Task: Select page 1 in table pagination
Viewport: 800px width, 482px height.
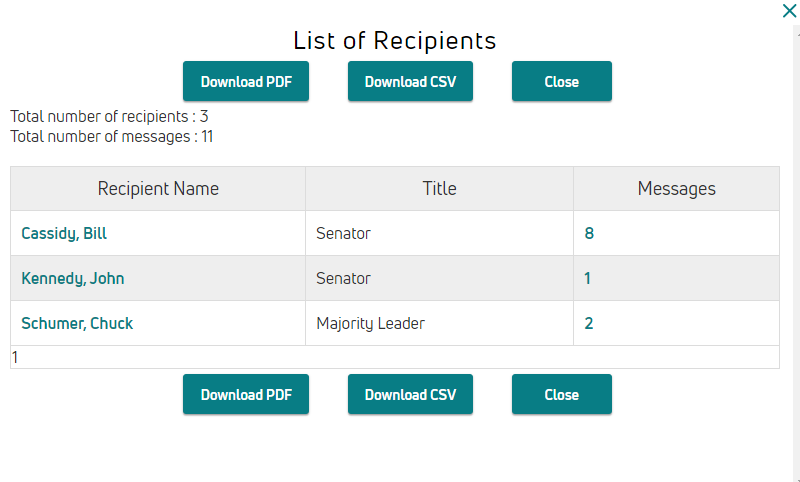Action: (15, 358)
